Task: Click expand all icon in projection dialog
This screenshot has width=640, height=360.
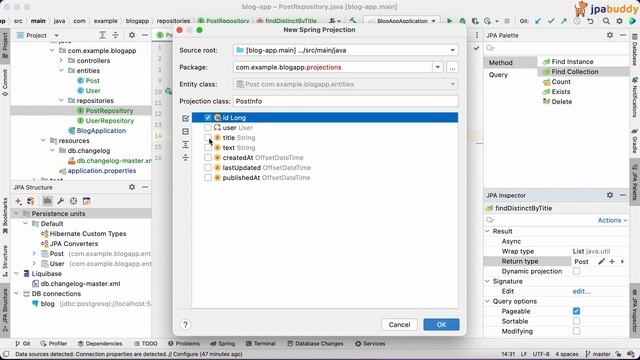Action: (x=186, y=144)
